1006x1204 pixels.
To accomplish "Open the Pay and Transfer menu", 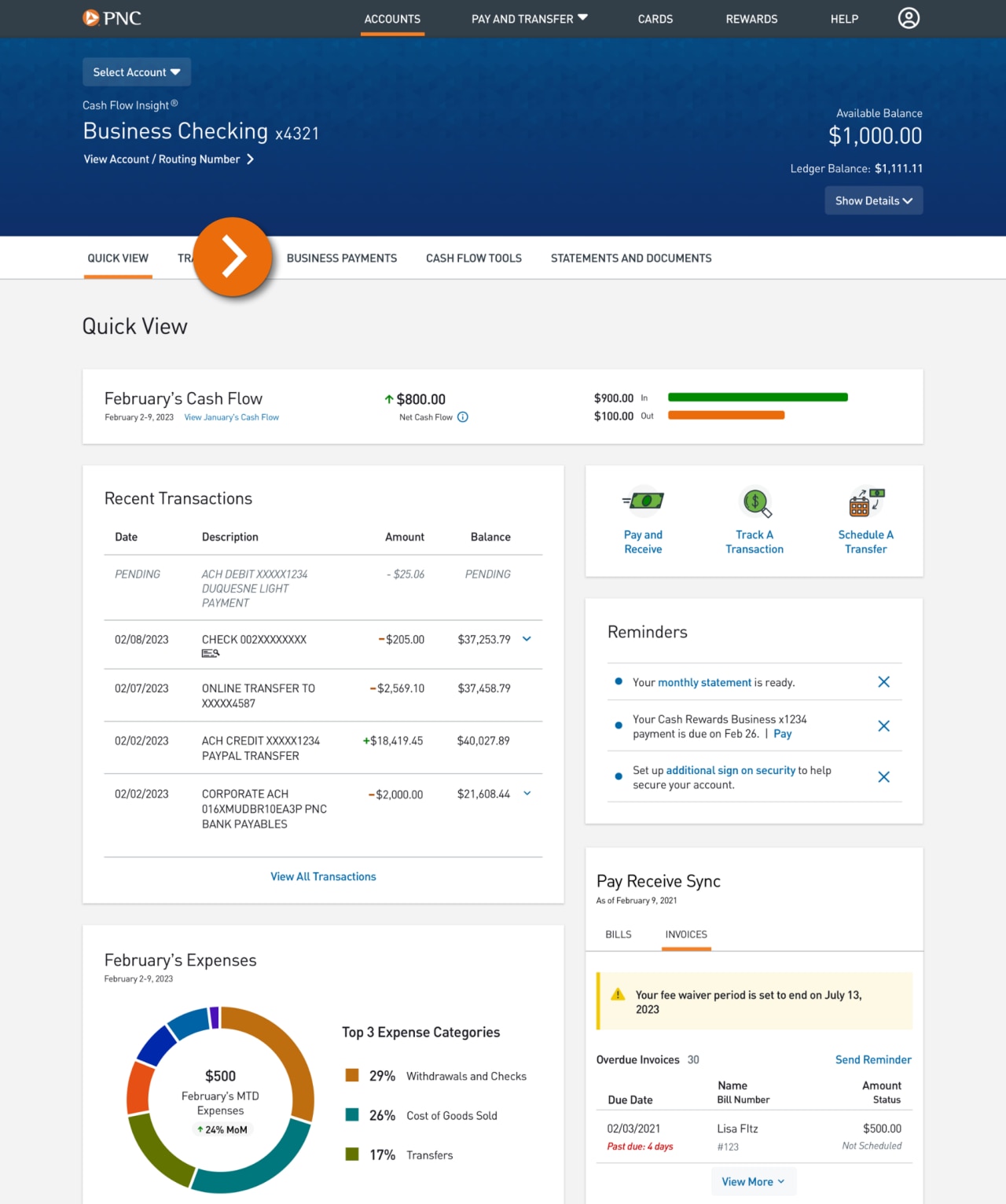I will click(529, 18).
